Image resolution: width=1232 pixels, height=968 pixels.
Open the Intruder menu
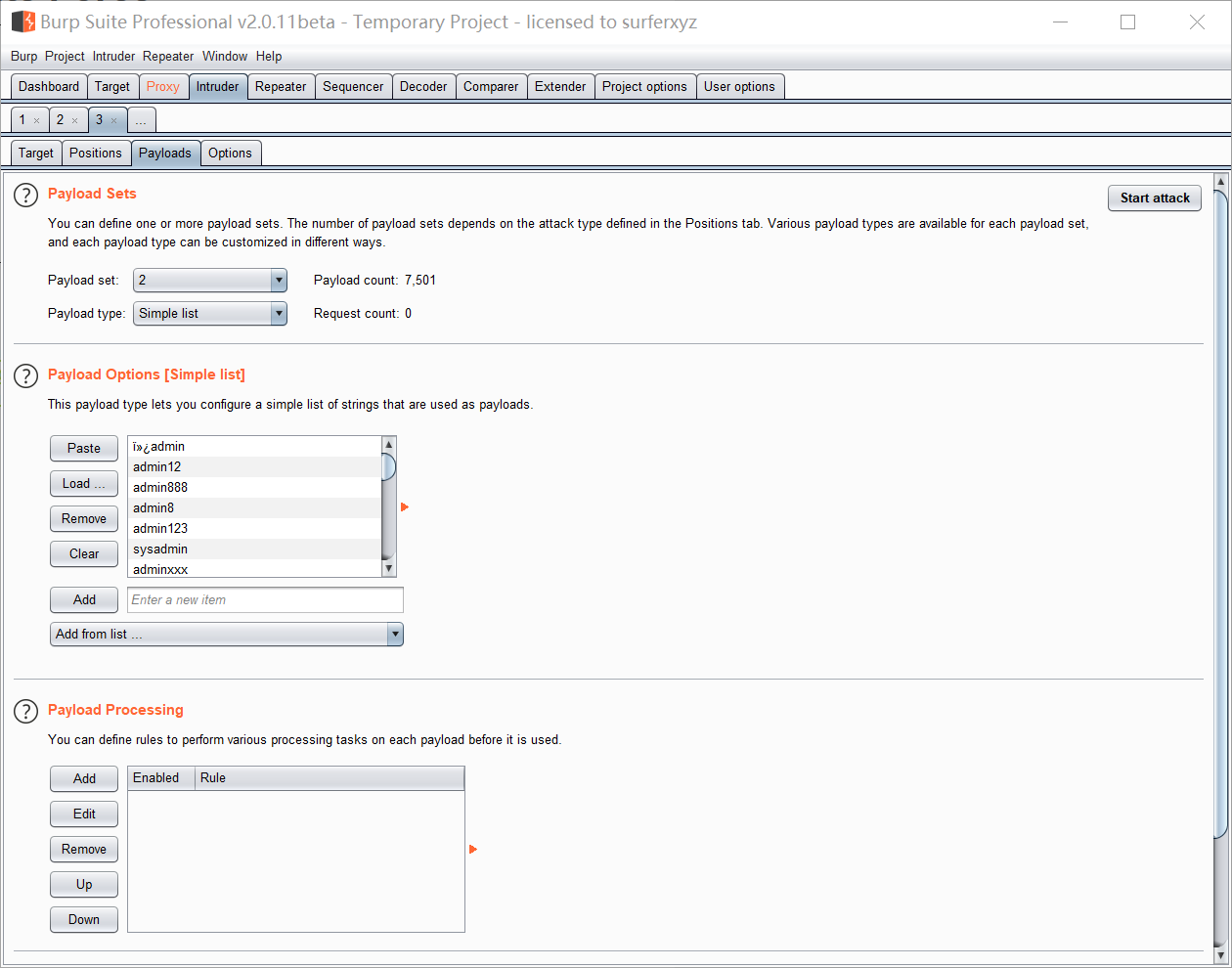click(x=113, y=57)
